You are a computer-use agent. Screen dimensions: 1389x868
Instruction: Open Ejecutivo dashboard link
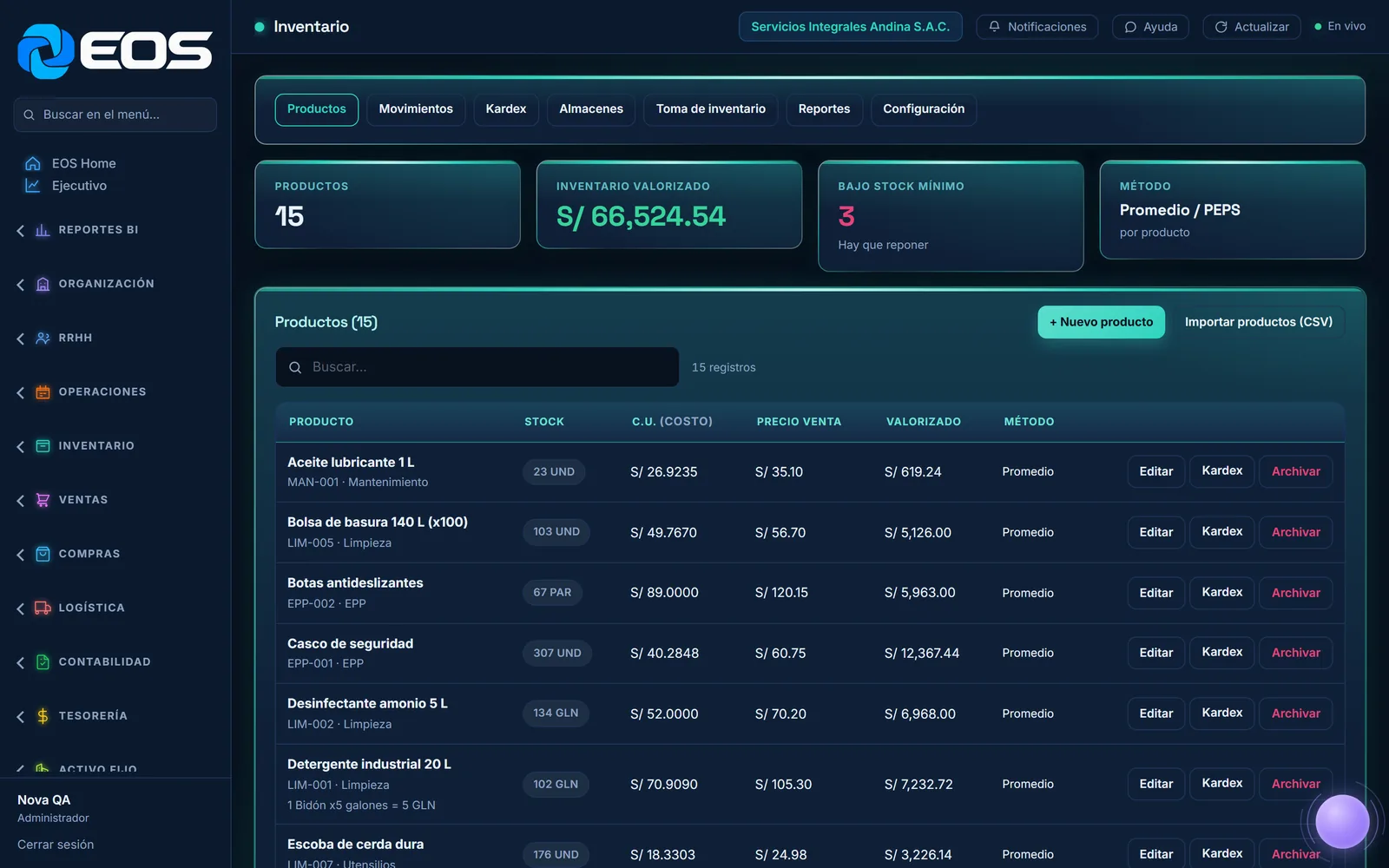79,186
